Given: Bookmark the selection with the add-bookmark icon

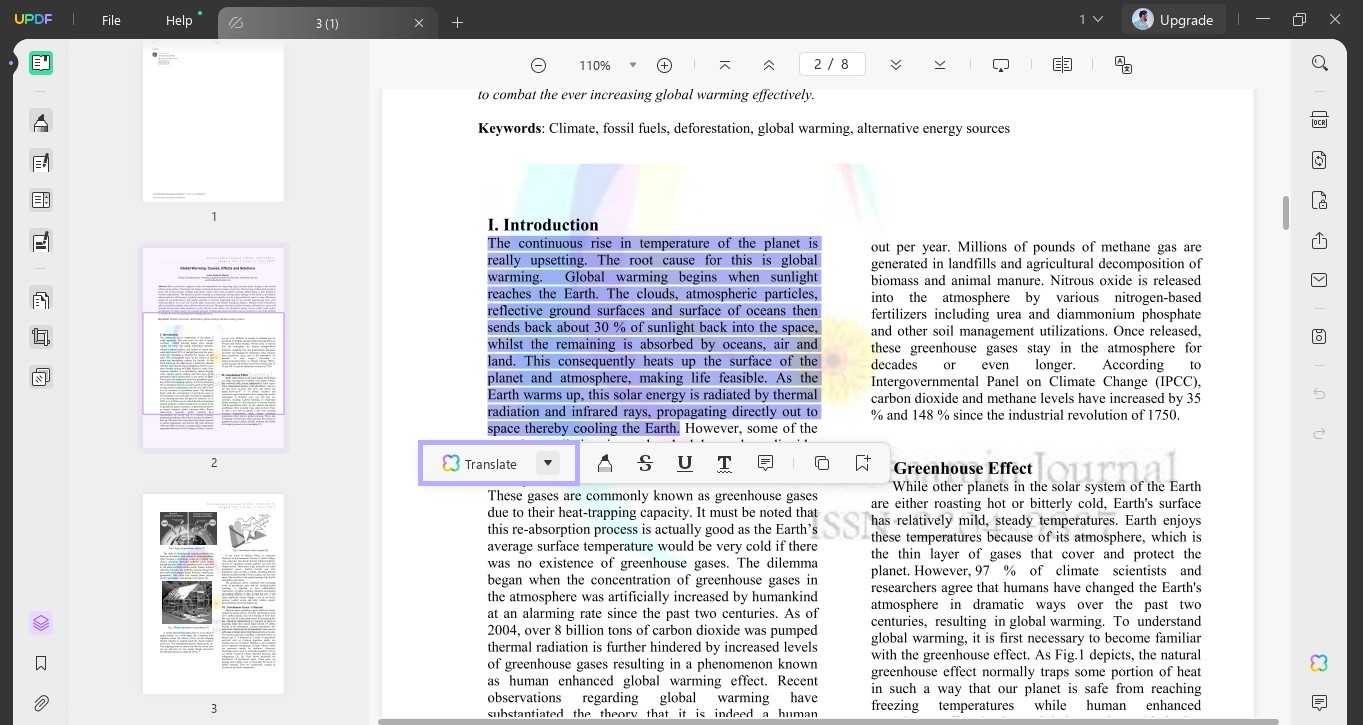Looking at the screenshot, I should point(861,463).
